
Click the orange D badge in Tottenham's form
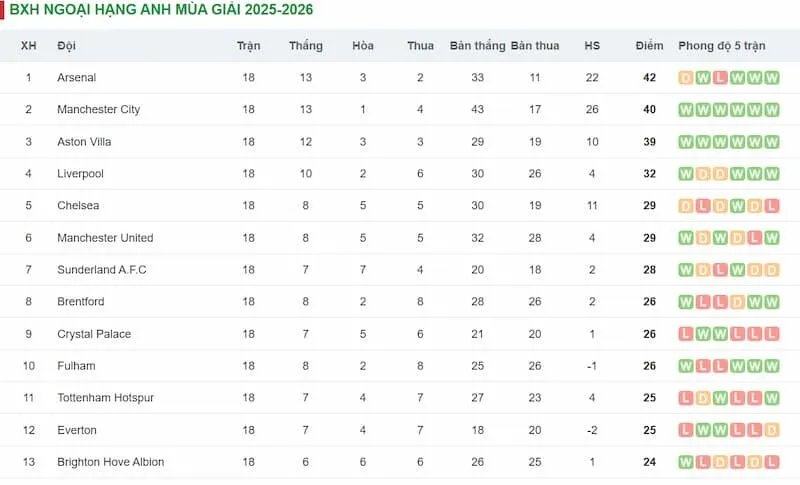pos(703,398)
